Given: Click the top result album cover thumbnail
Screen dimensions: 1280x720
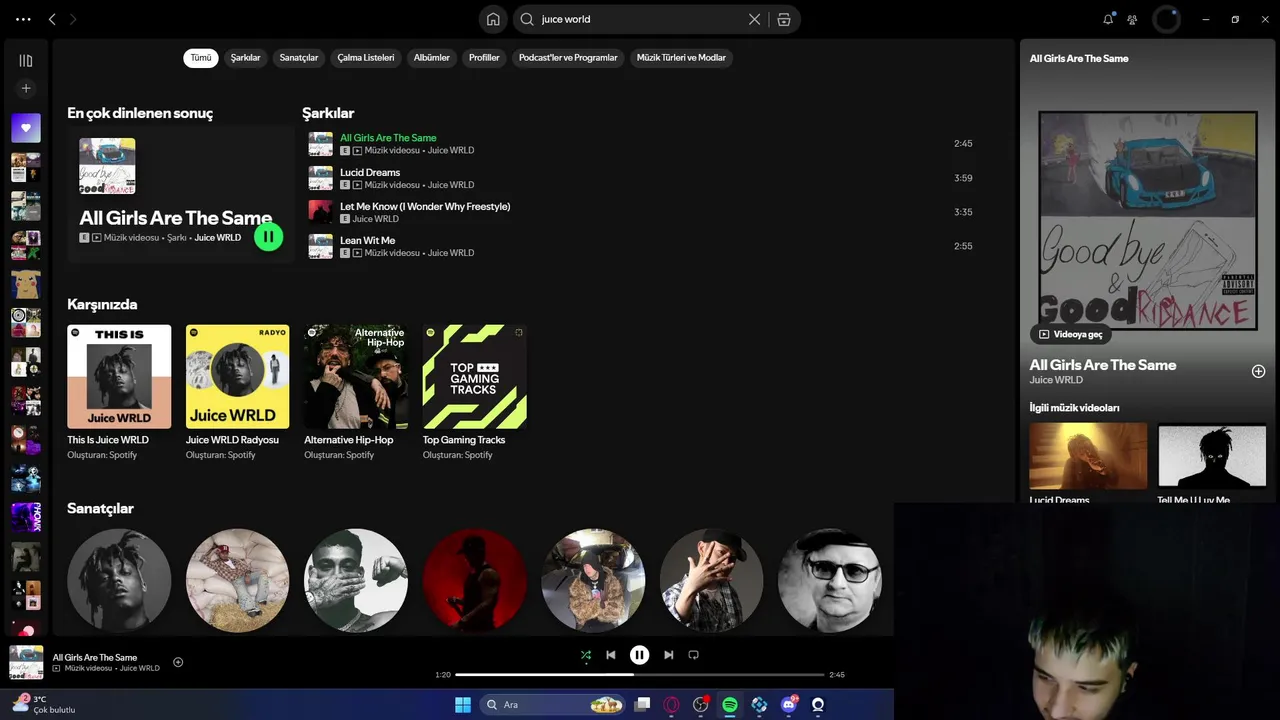Looking at the screenshot, I should pyautogui.click(x=107, y=166).
